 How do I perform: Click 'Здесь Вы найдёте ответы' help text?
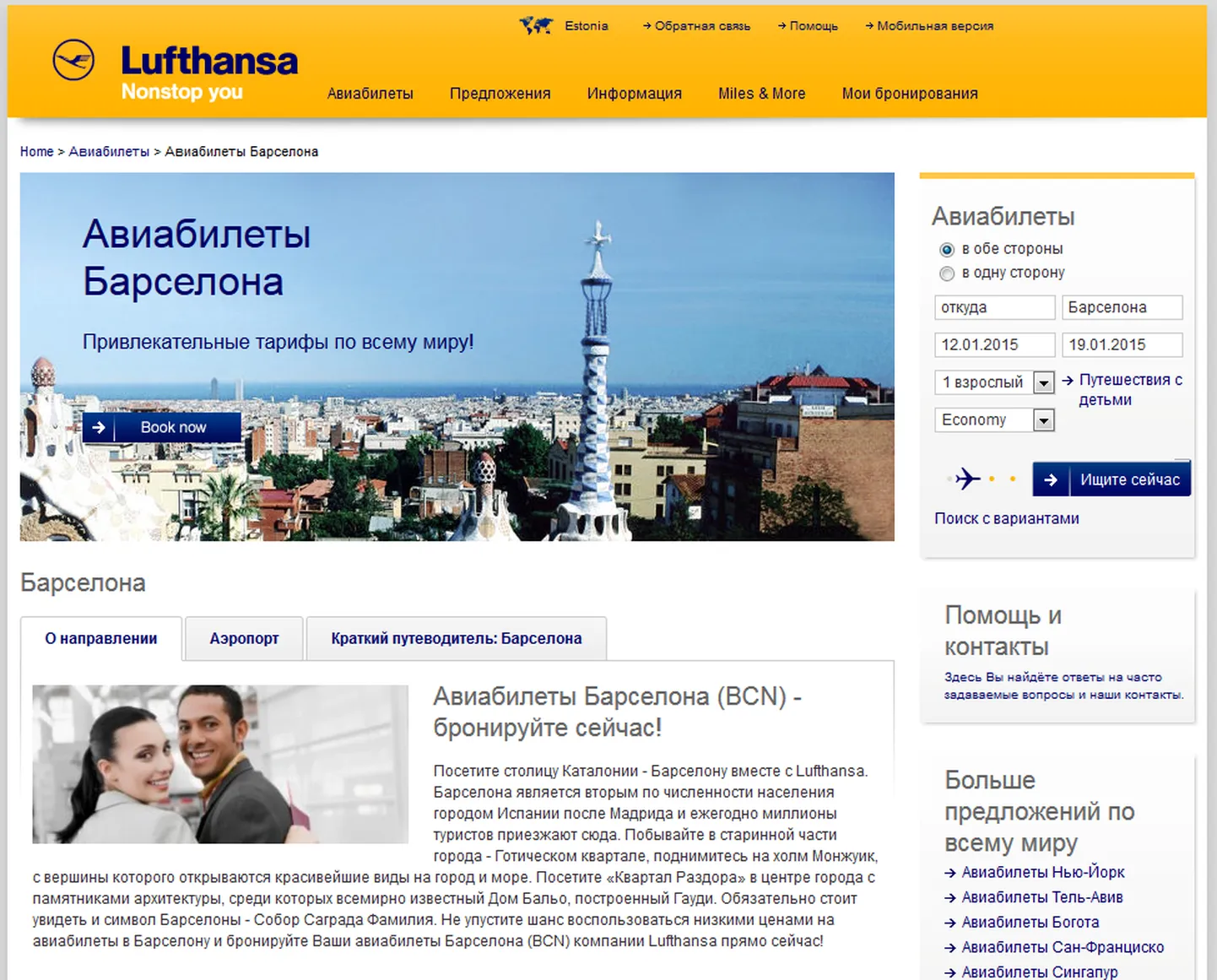[x=1064, y=686]
